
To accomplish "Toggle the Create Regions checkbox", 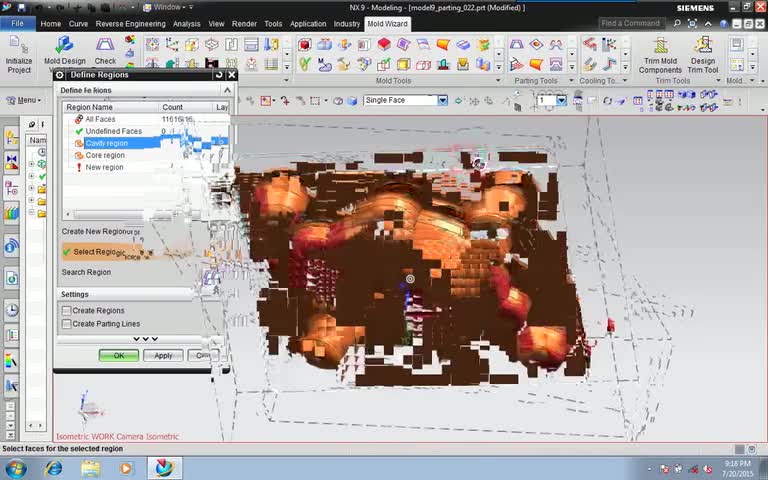I will click(x=67, y=311).
